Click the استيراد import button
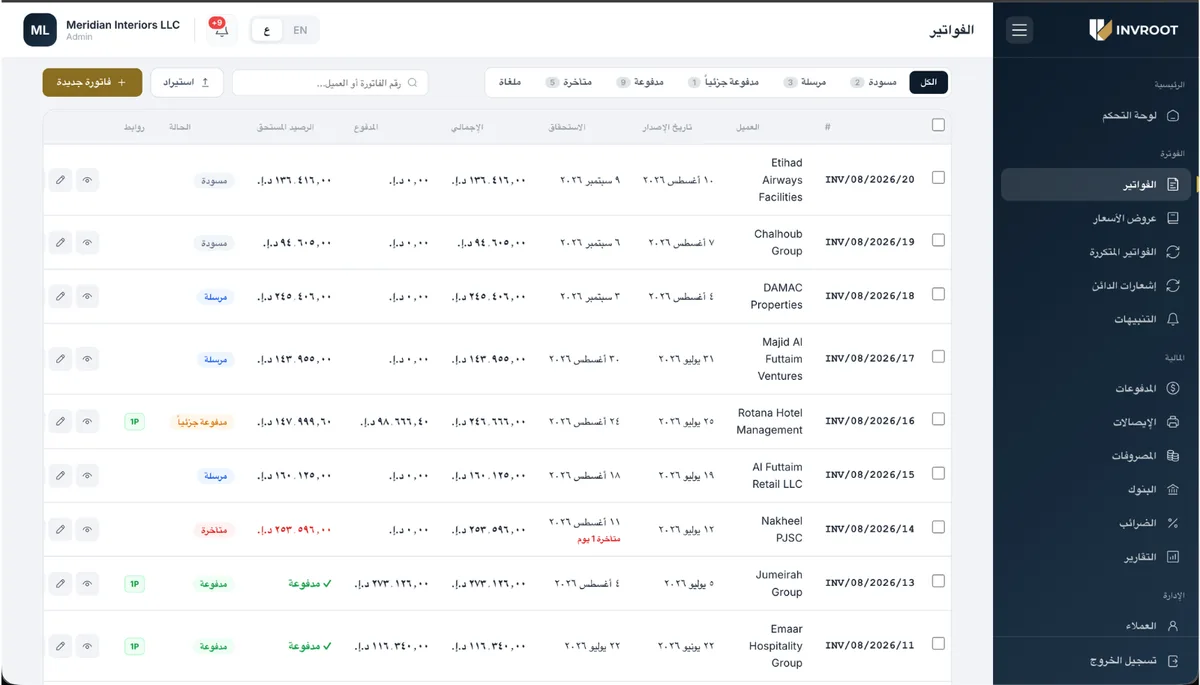 [x=187, y=82]
